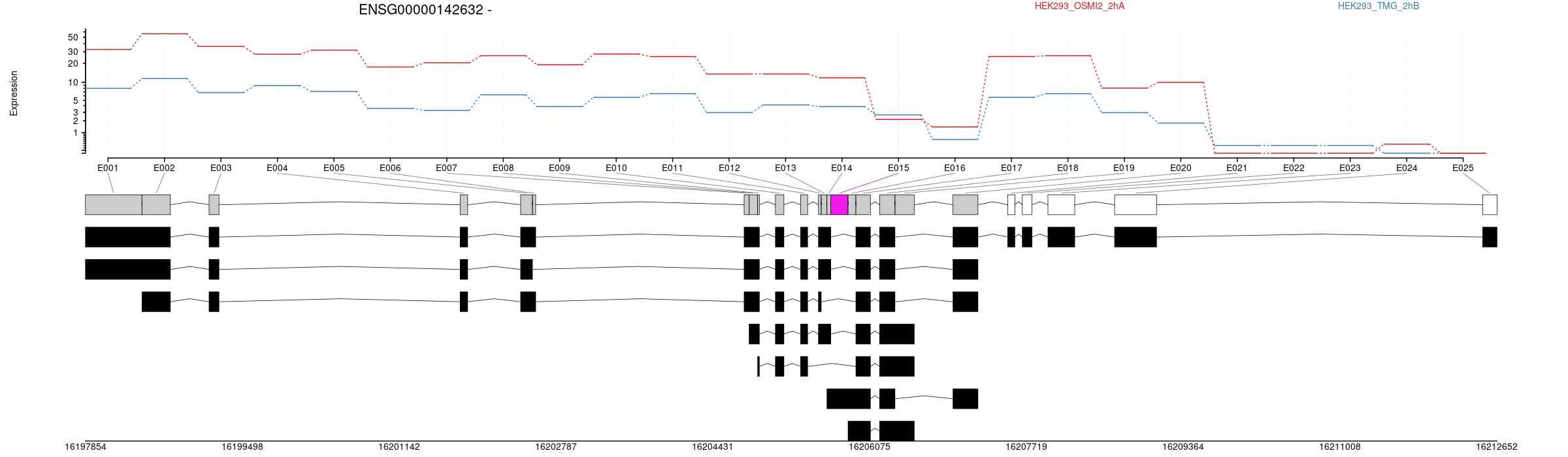Click exon label E004
The height and width of the screenshot is (457, 1568).
tap(277, 168)
